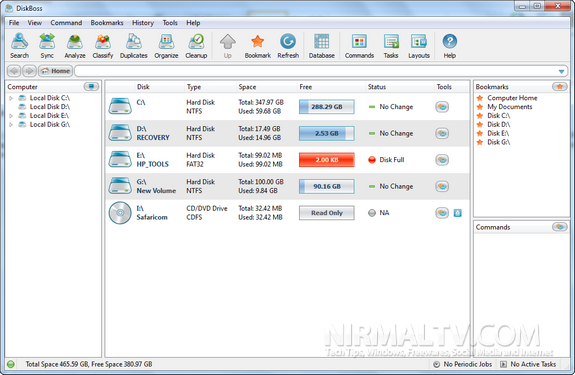Click the G:\ New Volume tools icon
This screenshot has height=375, width=575.
[x=442, y=186]
